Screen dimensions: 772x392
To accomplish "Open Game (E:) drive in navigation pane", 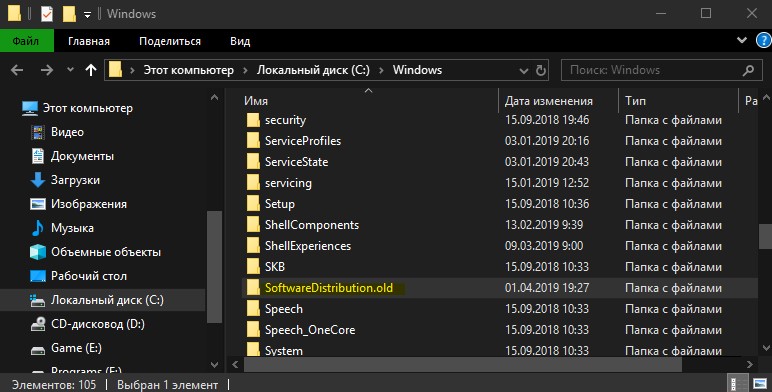I will click(76, 348).
